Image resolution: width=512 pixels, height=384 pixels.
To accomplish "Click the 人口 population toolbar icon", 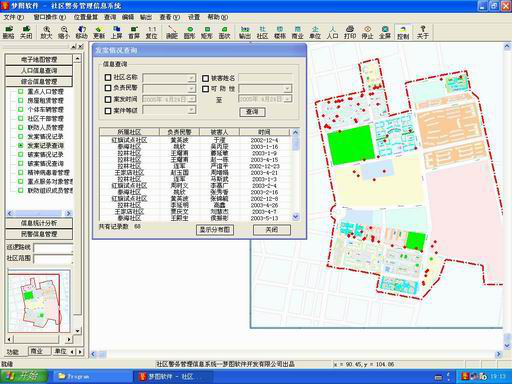I will tap(332, 32).
